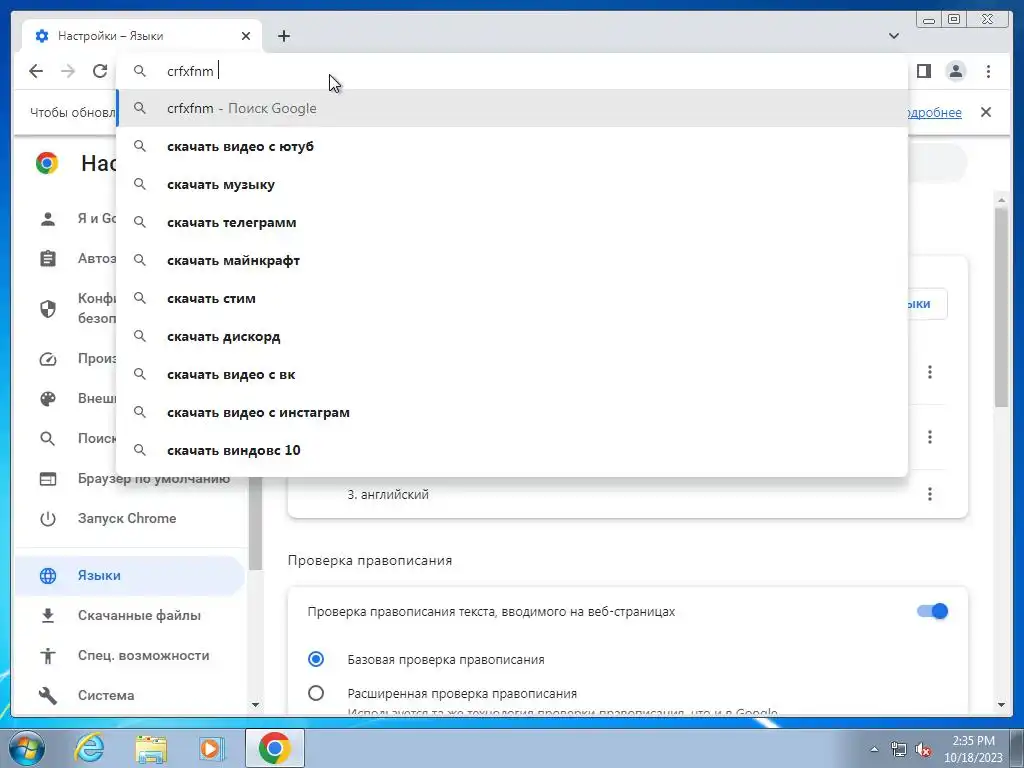Pick suggestion скачать видео с инстаграм
Screen dimensions: 1024x768
(x=511, y=412)
